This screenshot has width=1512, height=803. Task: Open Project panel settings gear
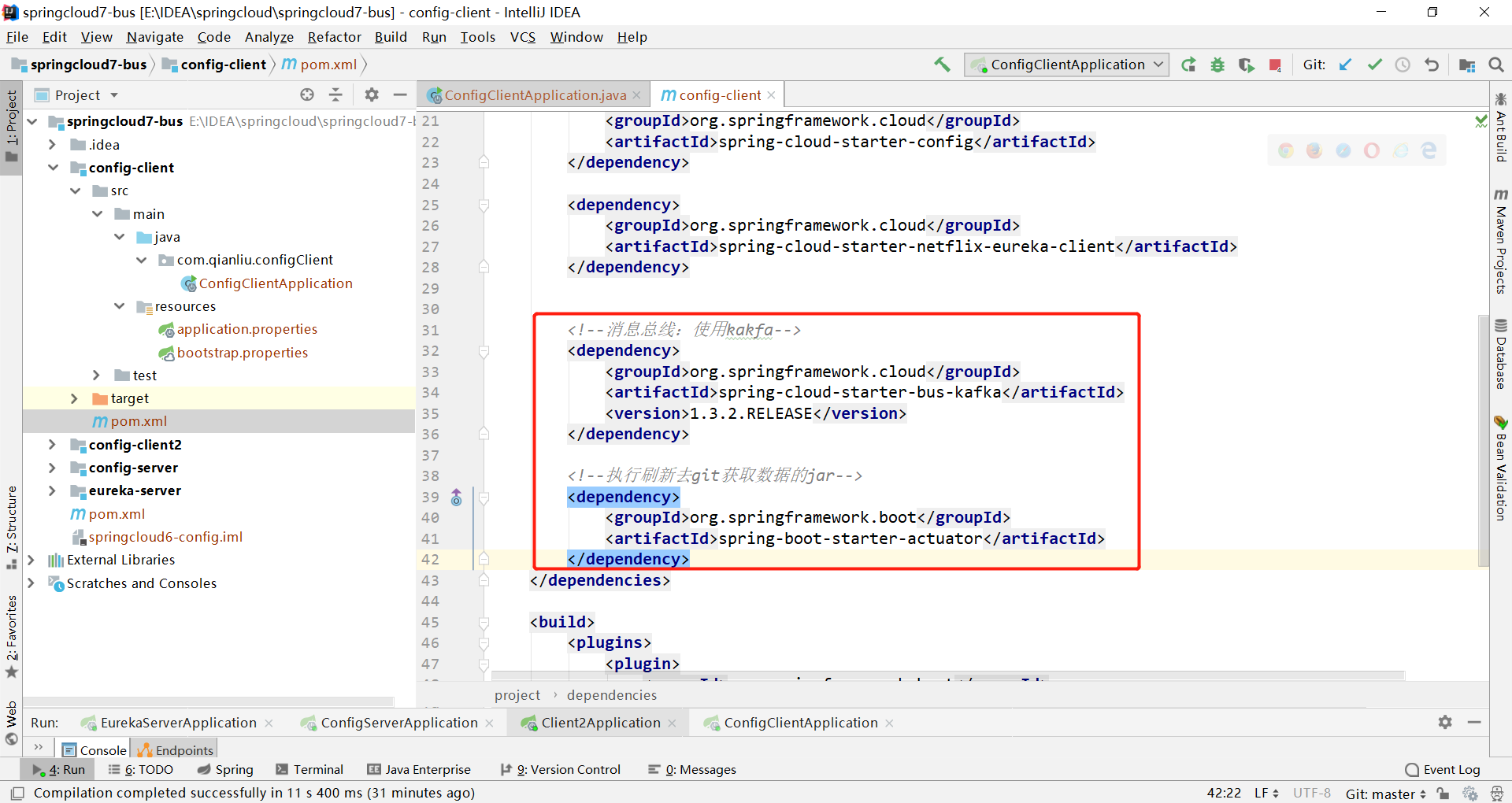tap(372, 94)
